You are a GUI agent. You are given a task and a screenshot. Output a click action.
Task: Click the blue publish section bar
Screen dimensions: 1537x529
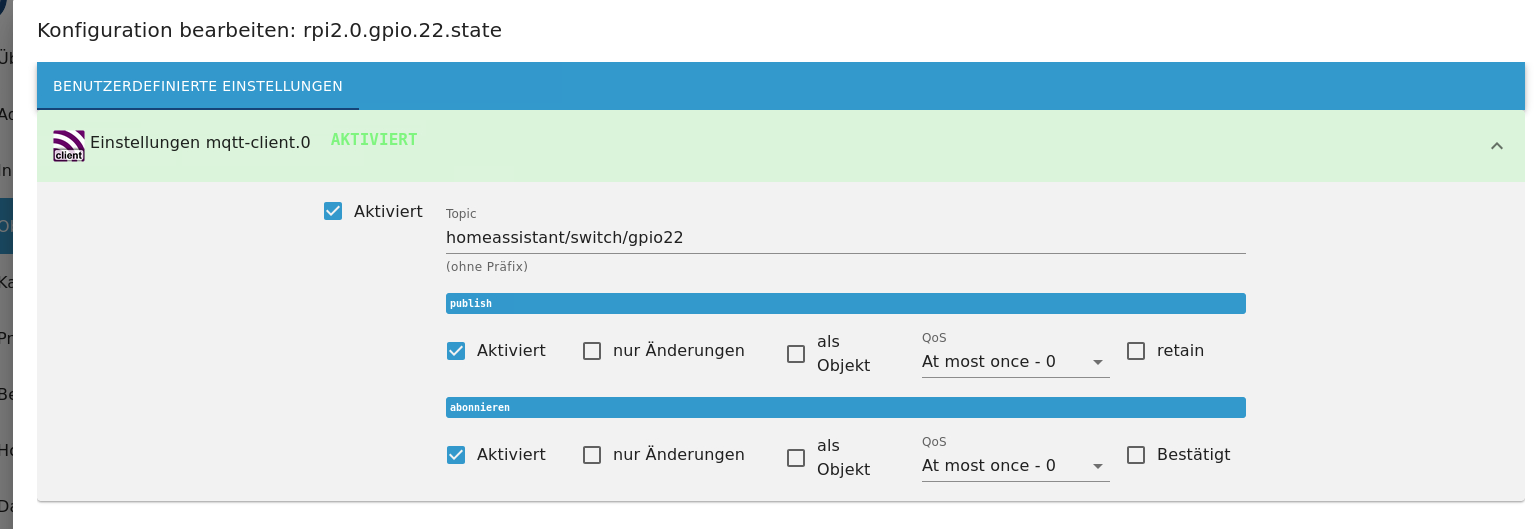[845, 303]
